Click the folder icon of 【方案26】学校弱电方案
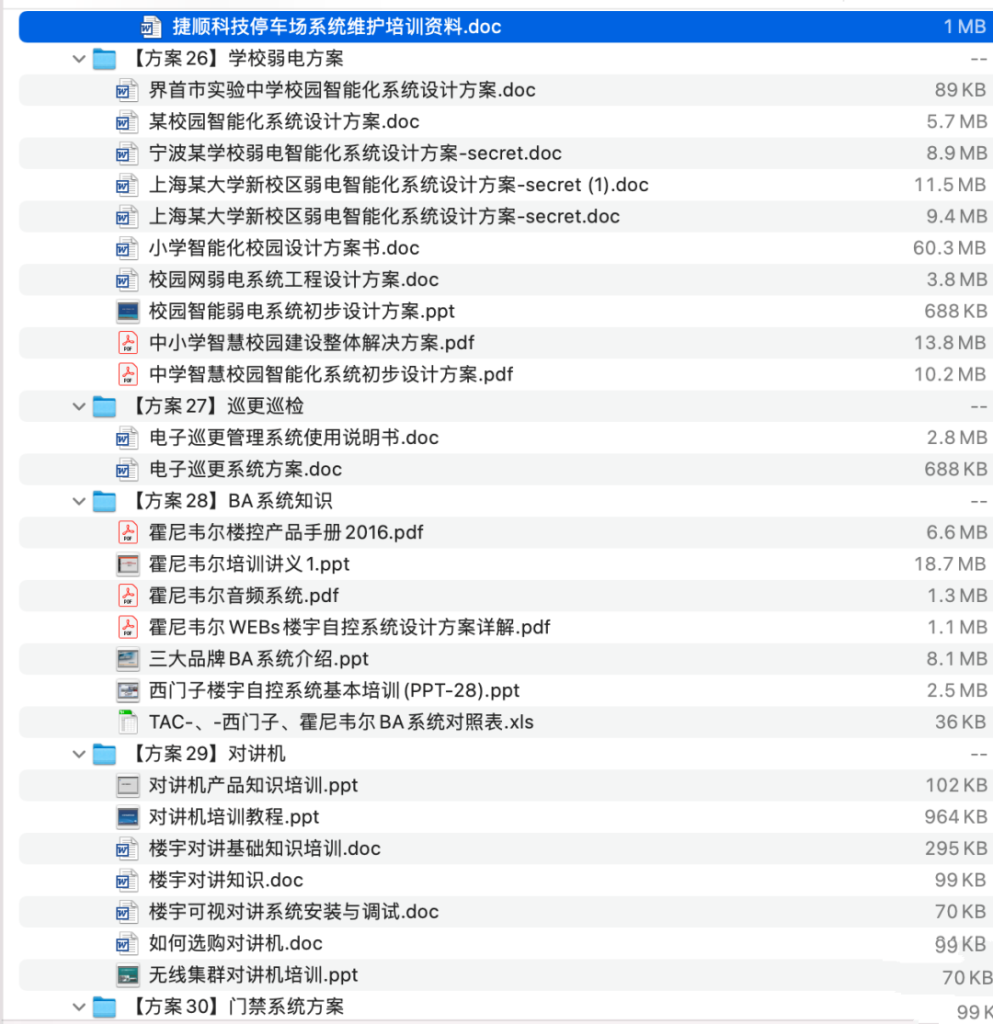Screen dimensions: 993x1024 point(104,59)
